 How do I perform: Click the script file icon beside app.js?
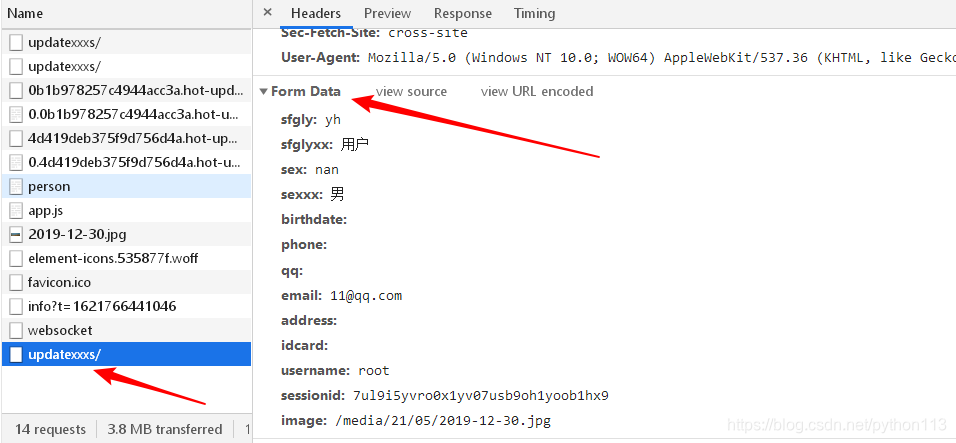16,211
